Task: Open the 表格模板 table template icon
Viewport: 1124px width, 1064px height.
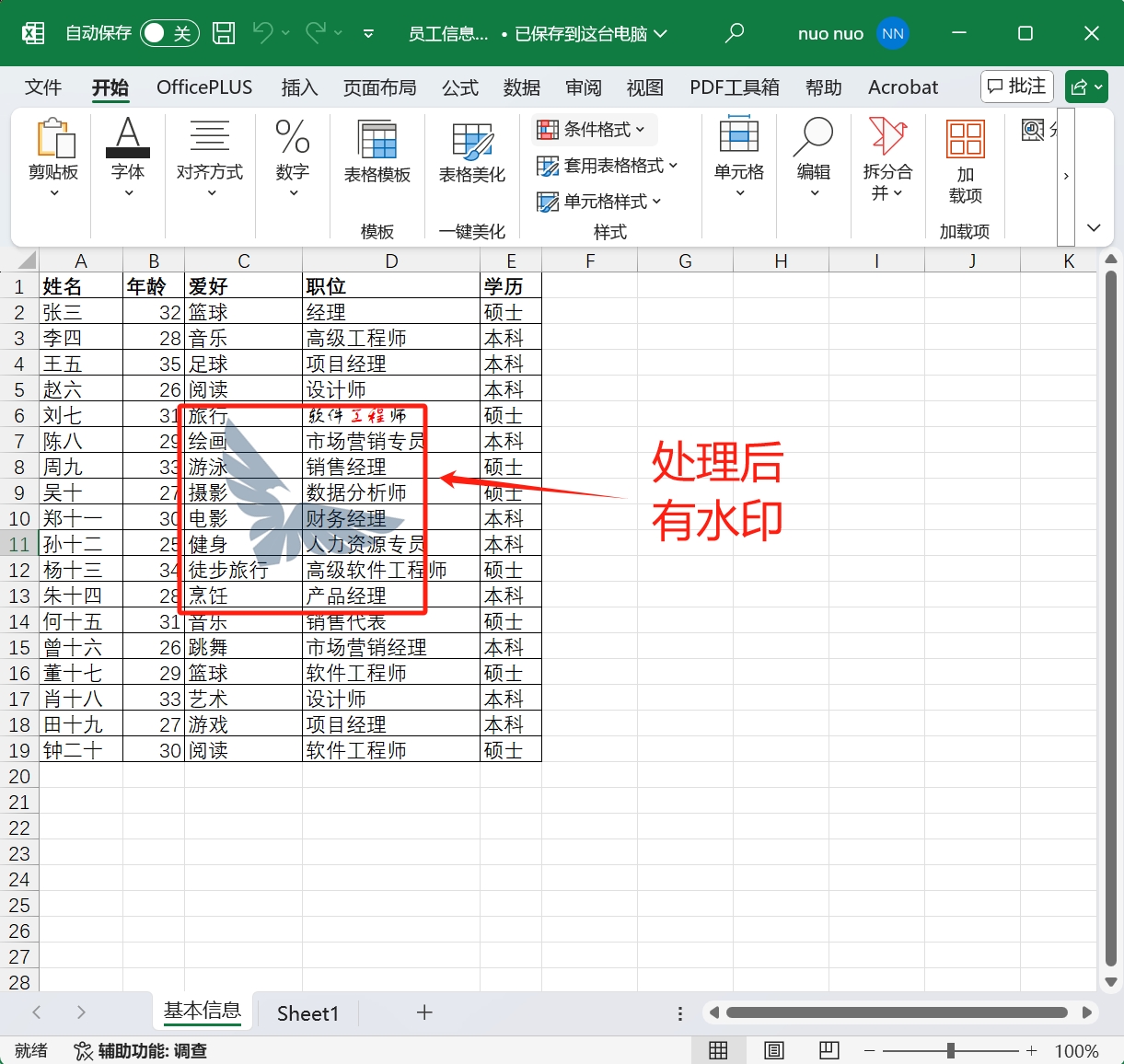Action: (377, 152)
